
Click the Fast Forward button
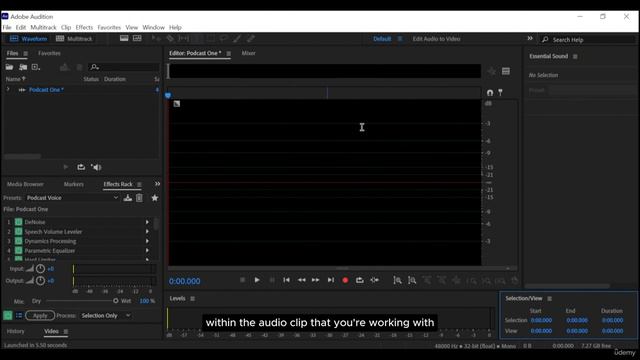pos(316,280)
